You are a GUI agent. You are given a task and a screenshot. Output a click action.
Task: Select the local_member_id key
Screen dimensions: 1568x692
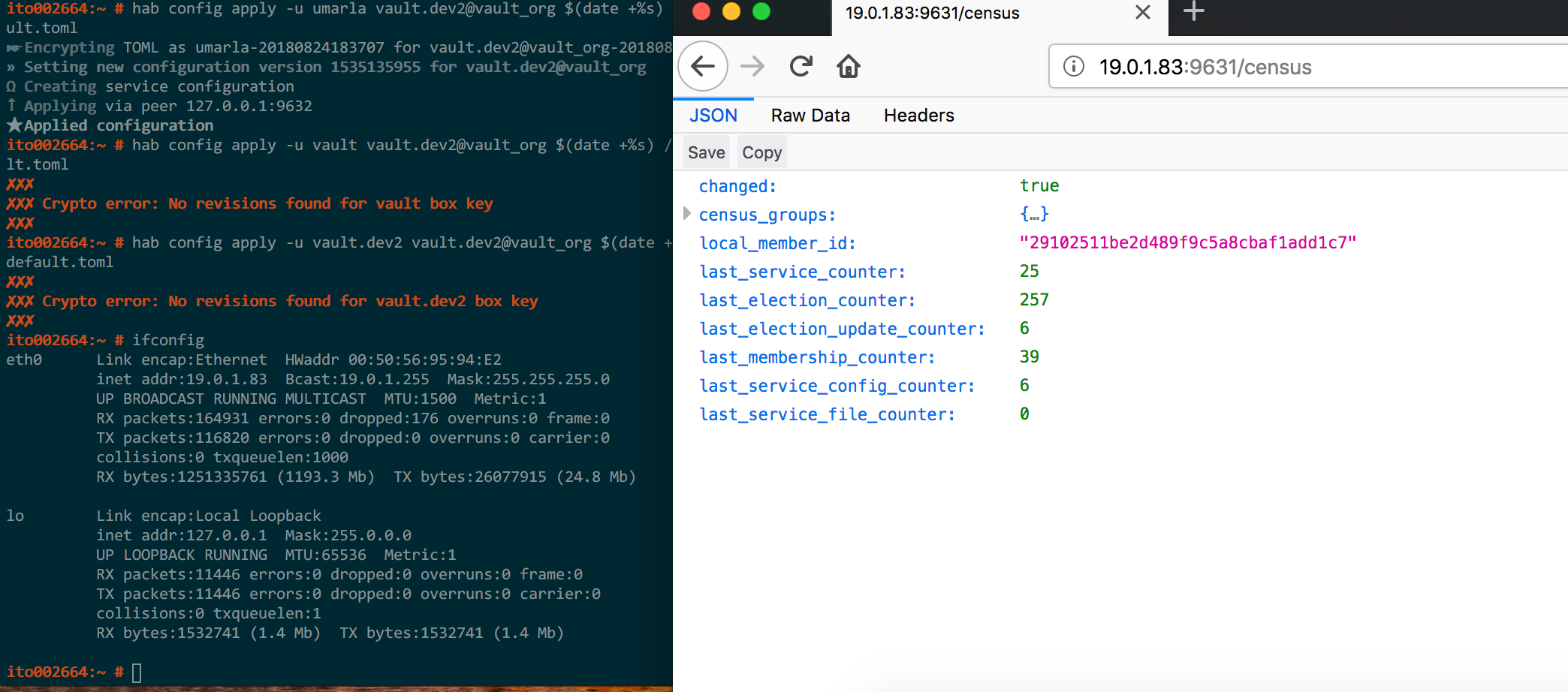coord(777,243)
